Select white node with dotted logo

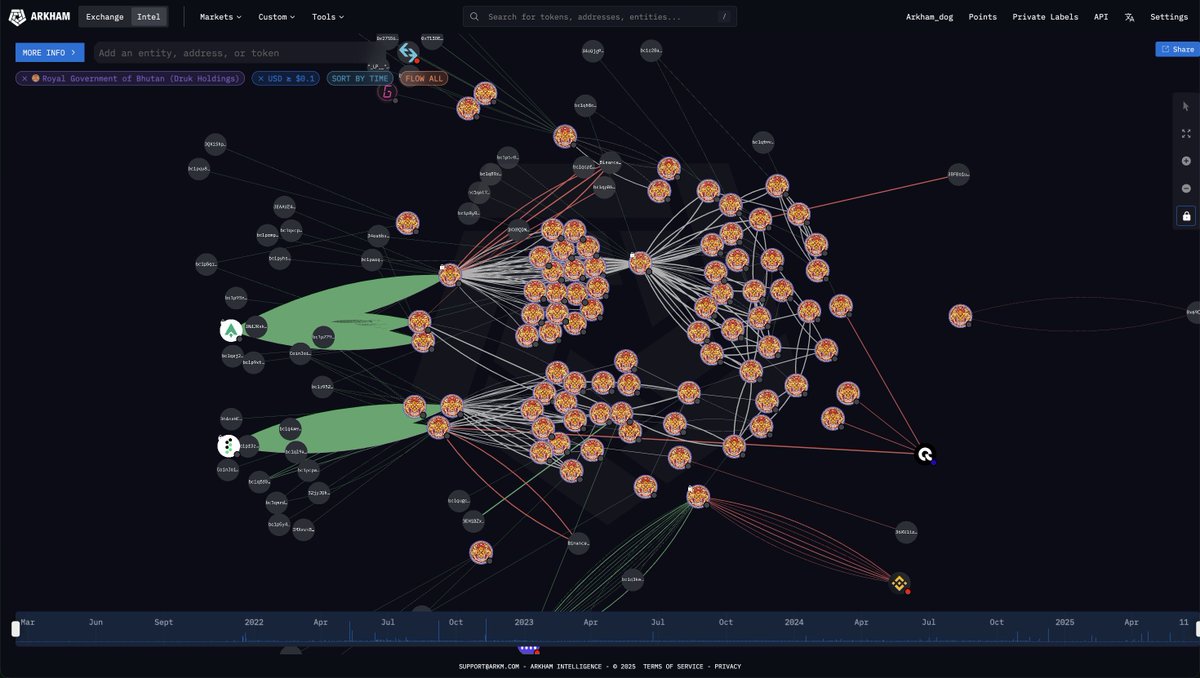[228, 446]
